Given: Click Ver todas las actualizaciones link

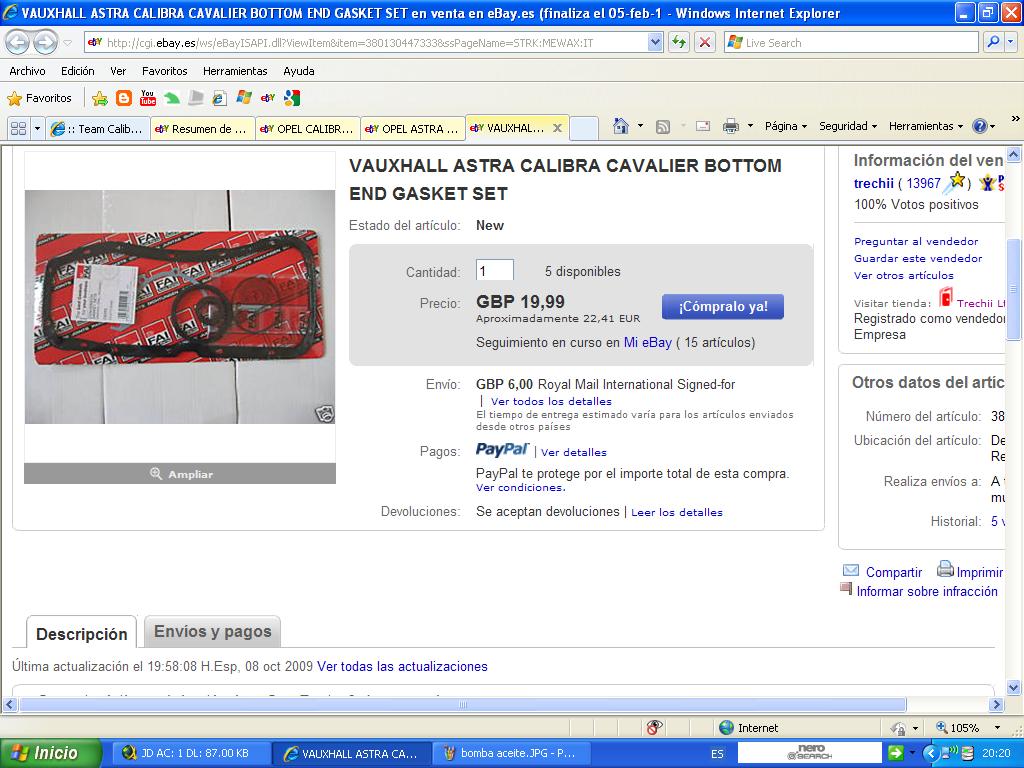Looking at the screenshot, I should (402, 666).
